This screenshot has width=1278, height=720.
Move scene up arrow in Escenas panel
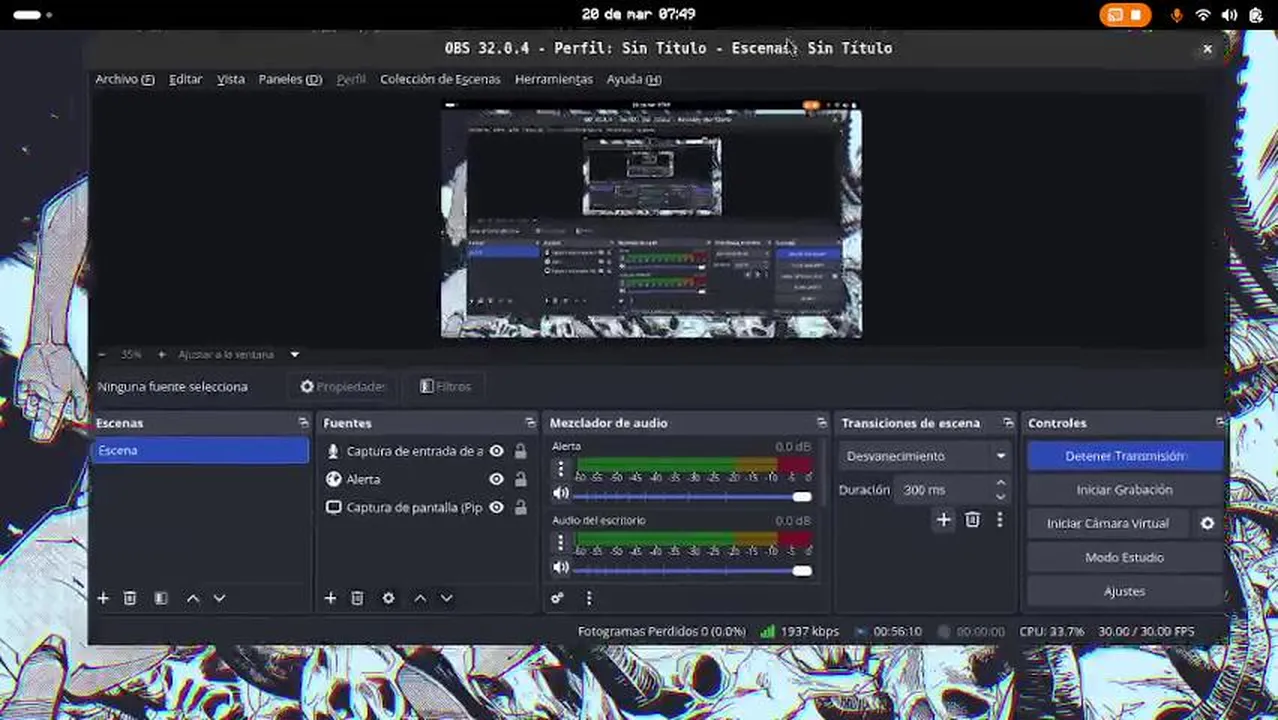(x=193, y=598)
